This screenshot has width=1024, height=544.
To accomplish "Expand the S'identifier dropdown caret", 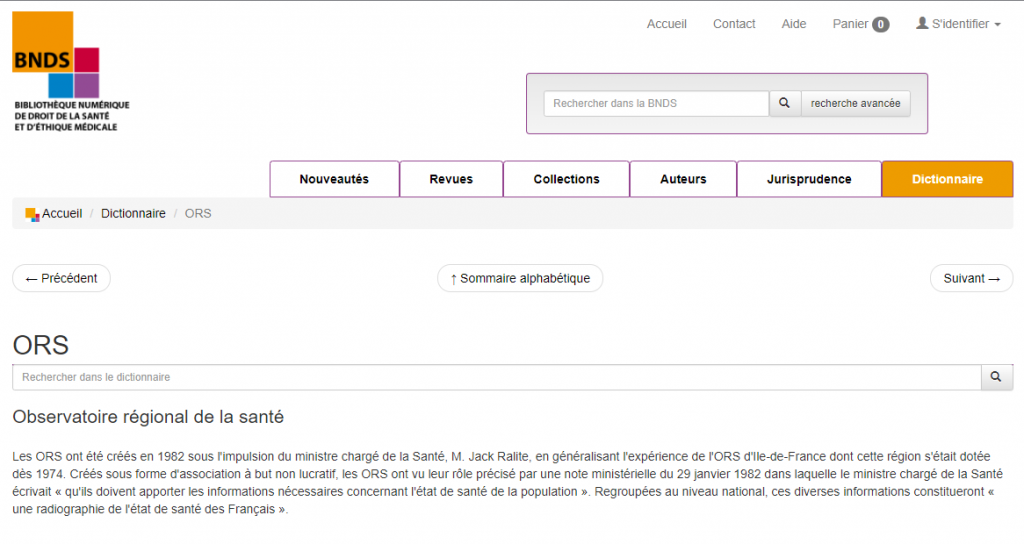I will click(x=997, y=25).
